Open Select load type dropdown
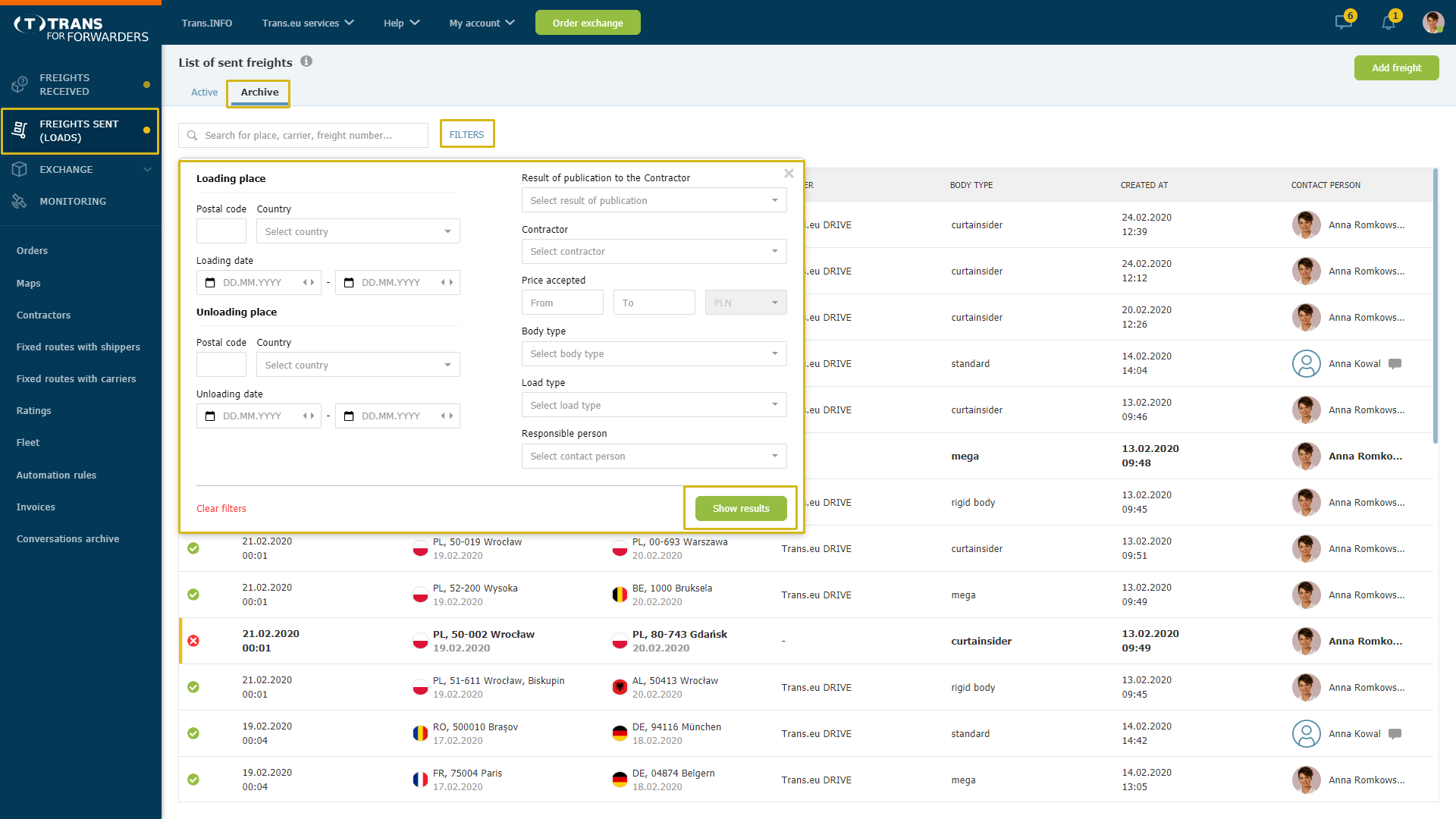1456x819 pixels. point(654,405)
